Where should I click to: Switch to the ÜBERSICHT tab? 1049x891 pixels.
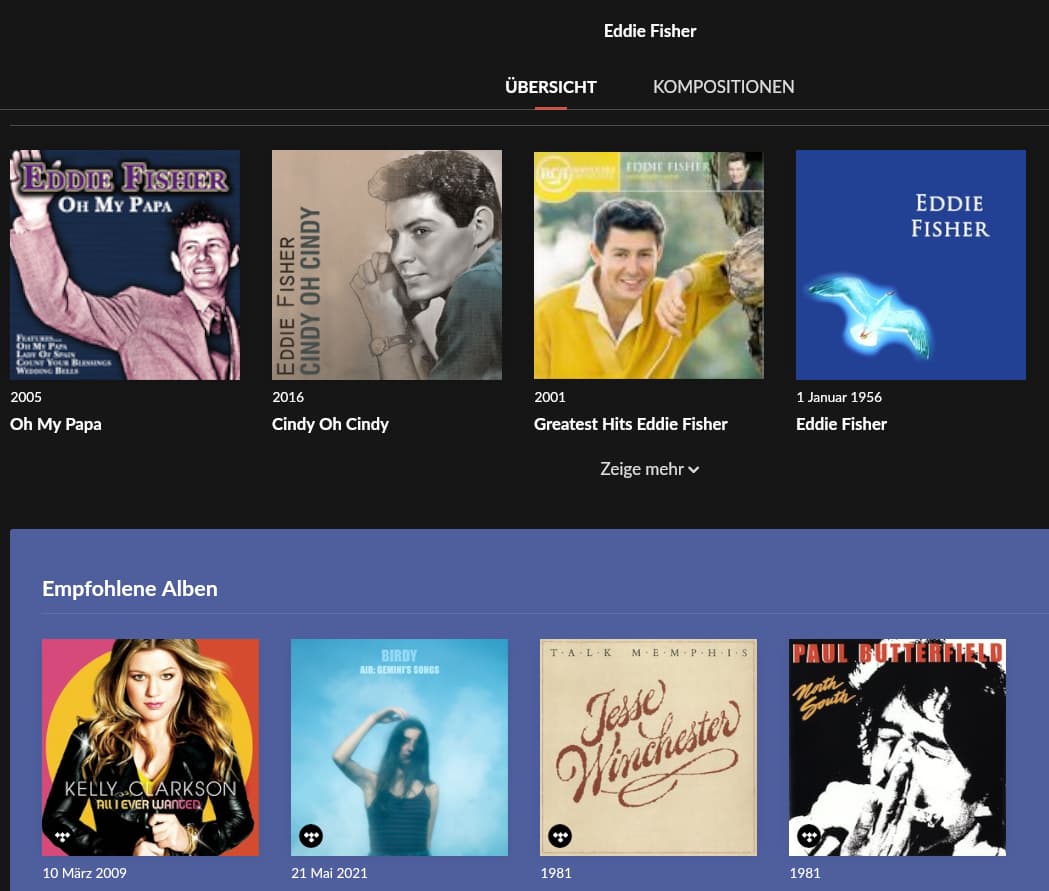(x=551, y=87)
